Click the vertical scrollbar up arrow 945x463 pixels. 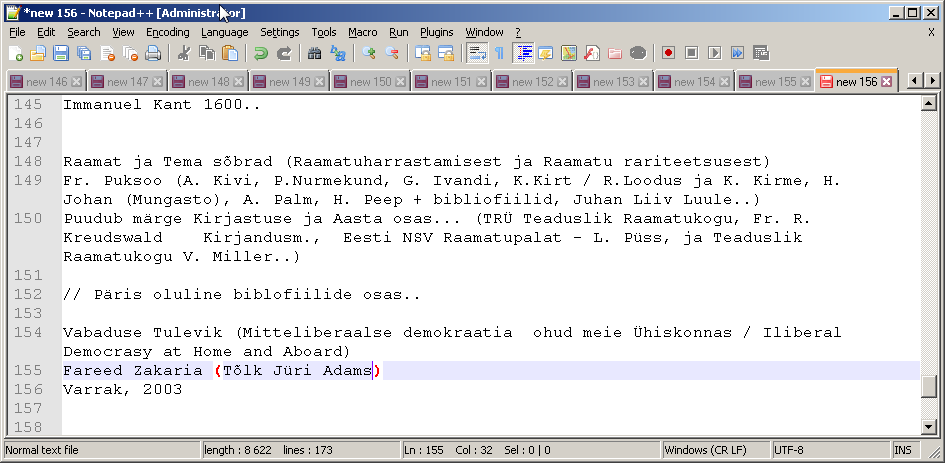(928, 104)
